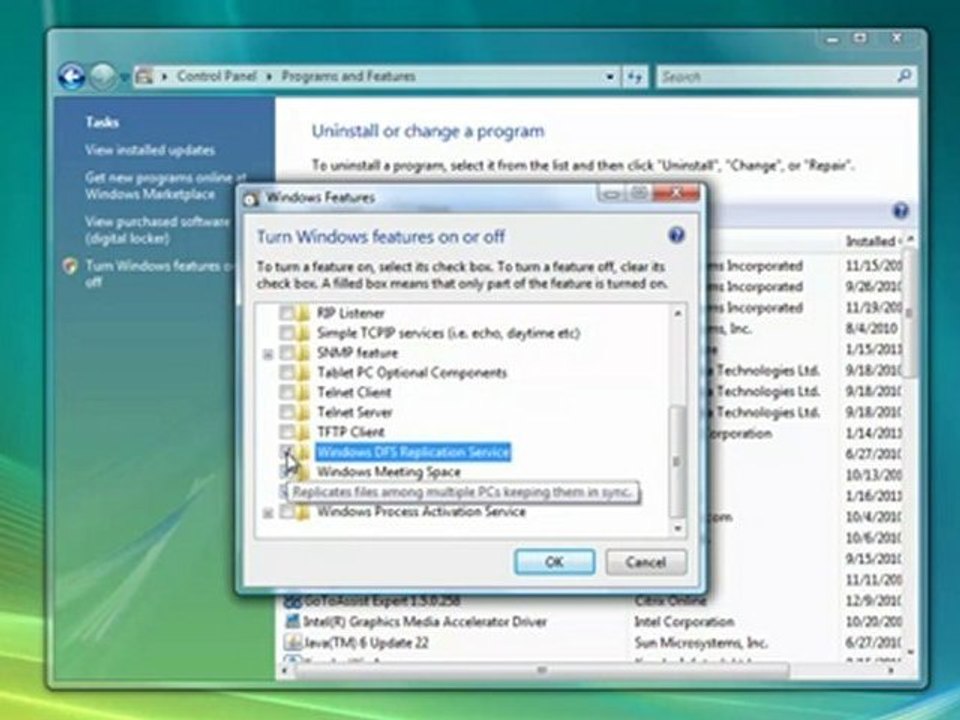Click Programs and Features breadcrumb
The image size is (960, 720).
point(348,77)
